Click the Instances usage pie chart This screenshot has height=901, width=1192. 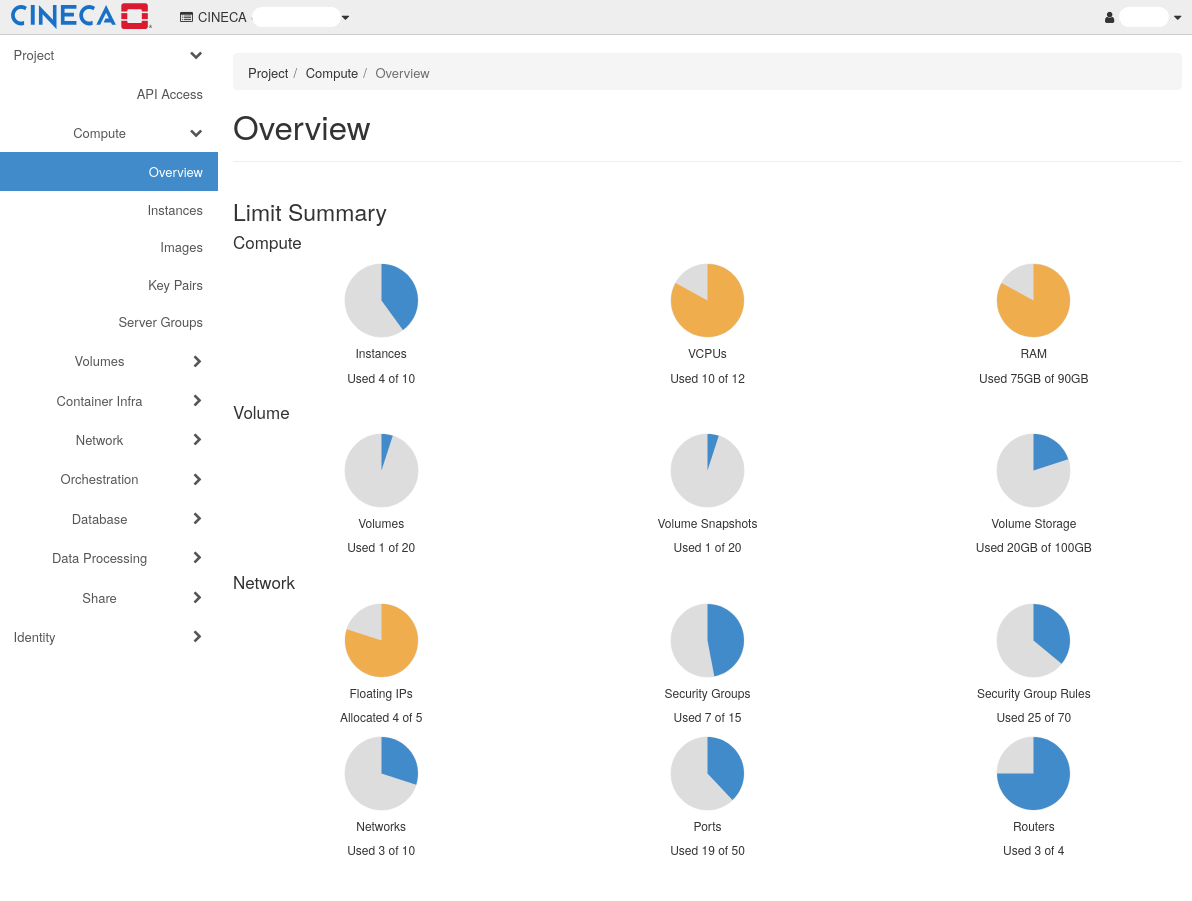[x=381, y=300]
